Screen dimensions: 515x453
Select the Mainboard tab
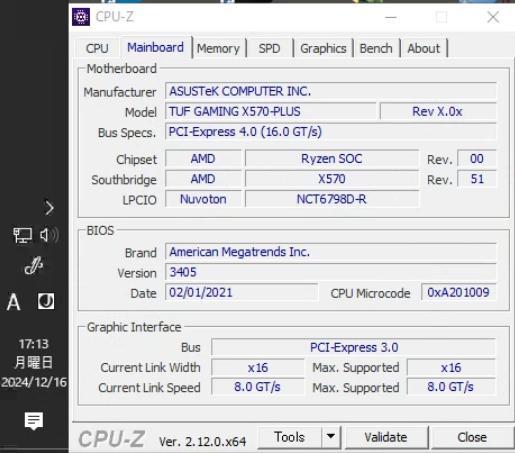(x=155, y=47)
